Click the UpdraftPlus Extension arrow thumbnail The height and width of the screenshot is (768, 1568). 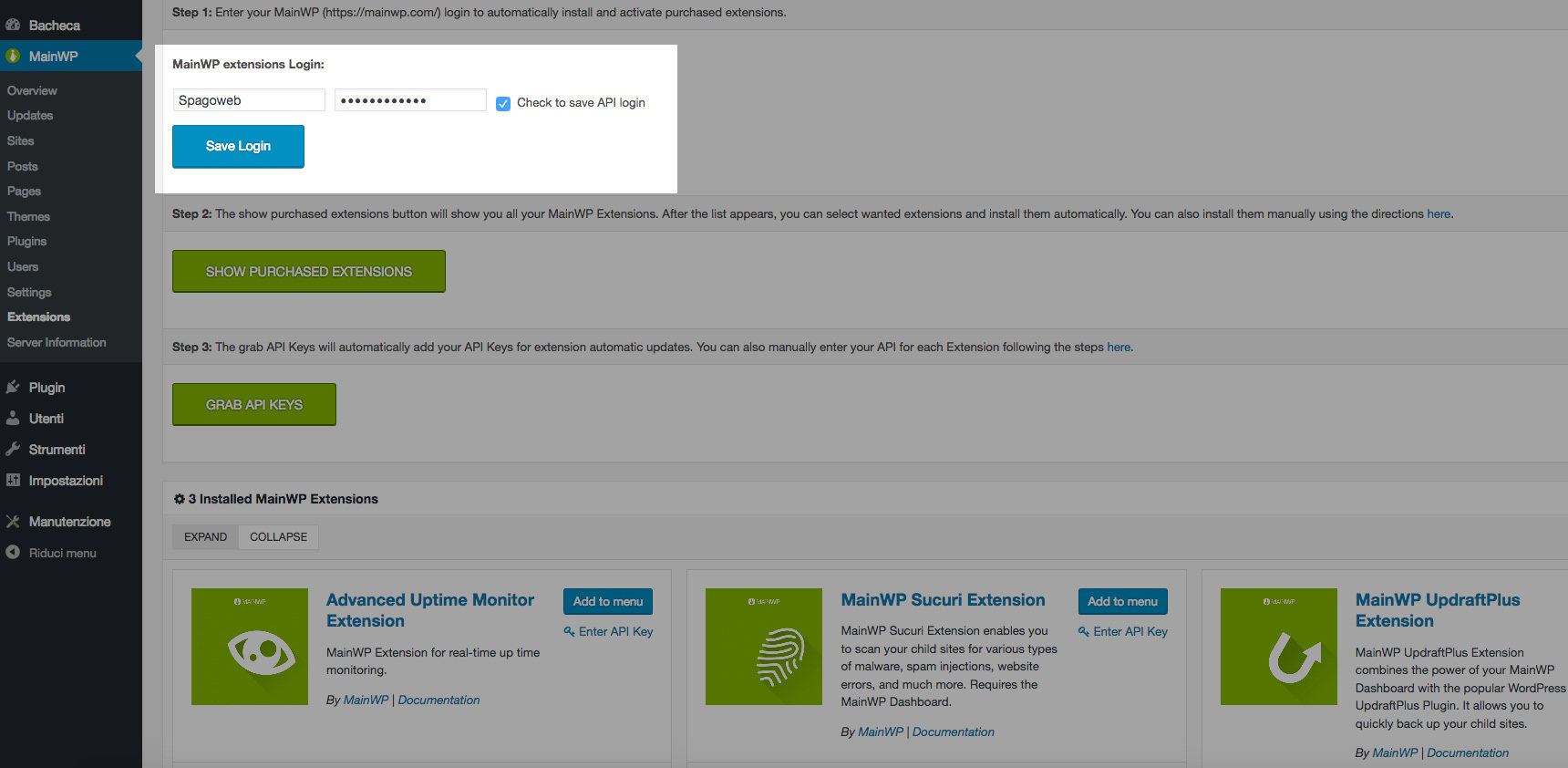(x=1279, y=647)
